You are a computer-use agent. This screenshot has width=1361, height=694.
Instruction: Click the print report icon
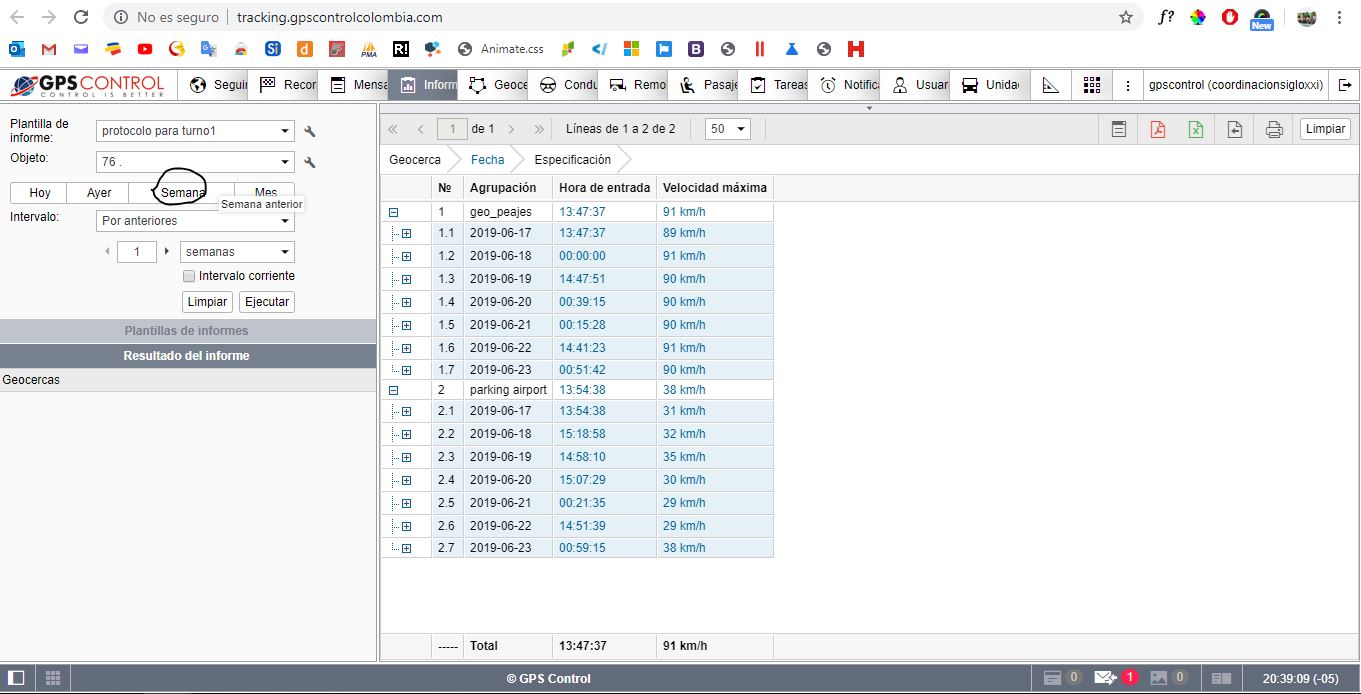1273,129
